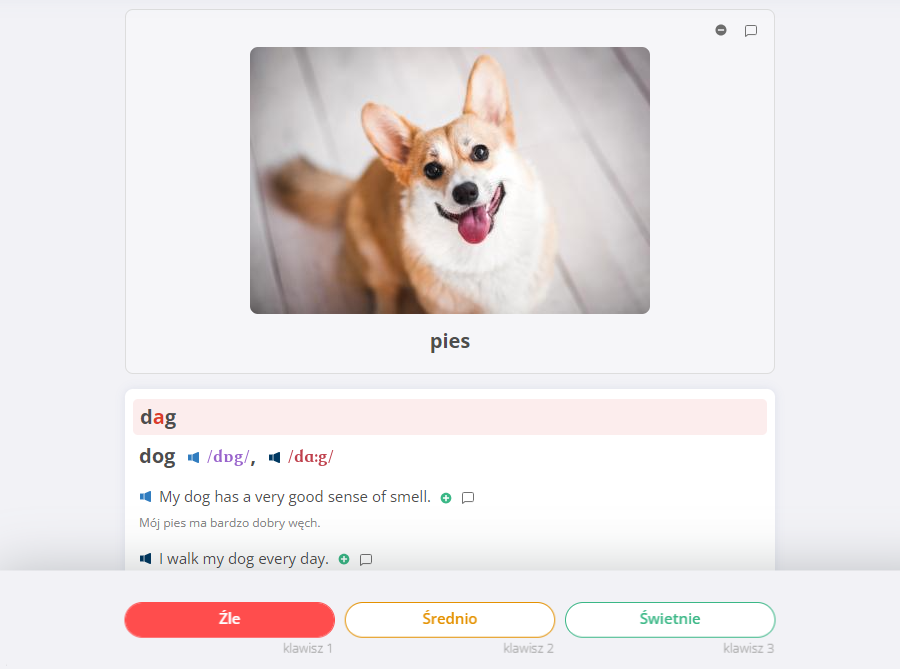Click the American transcription /dɑːg/

pos(311,457)
